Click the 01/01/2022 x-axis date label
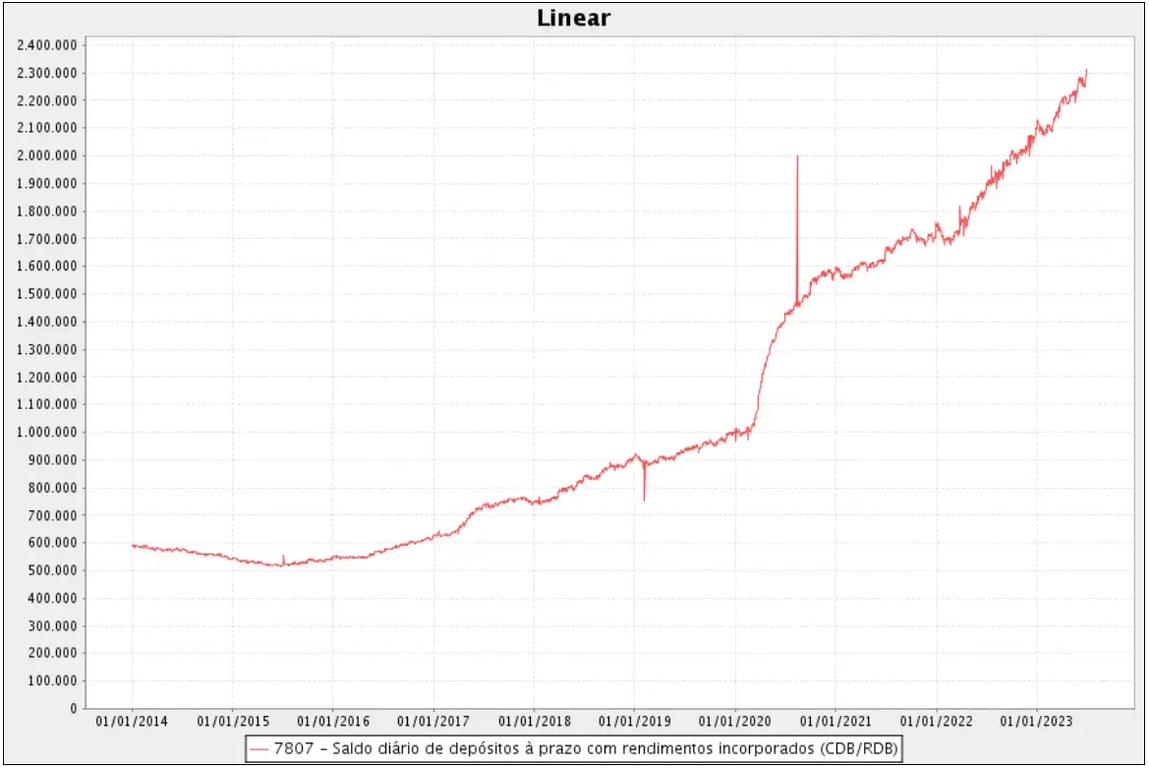 click(x=935, y=721)
